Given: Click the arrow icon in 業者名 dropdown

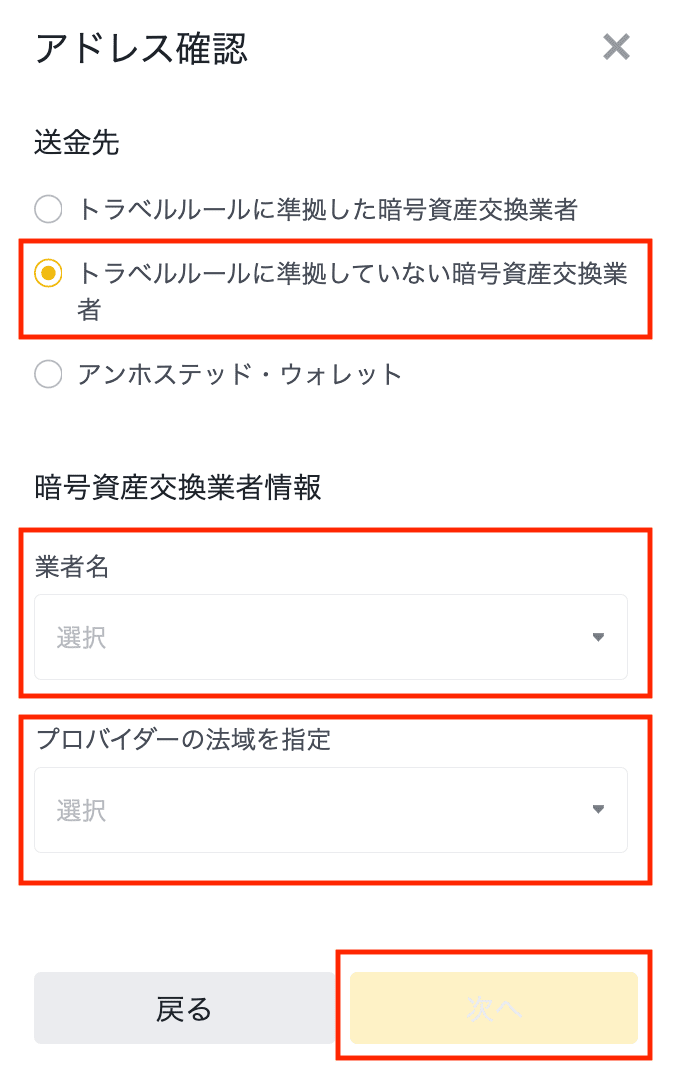Looking at the screenshot, I should coord(598,637).
